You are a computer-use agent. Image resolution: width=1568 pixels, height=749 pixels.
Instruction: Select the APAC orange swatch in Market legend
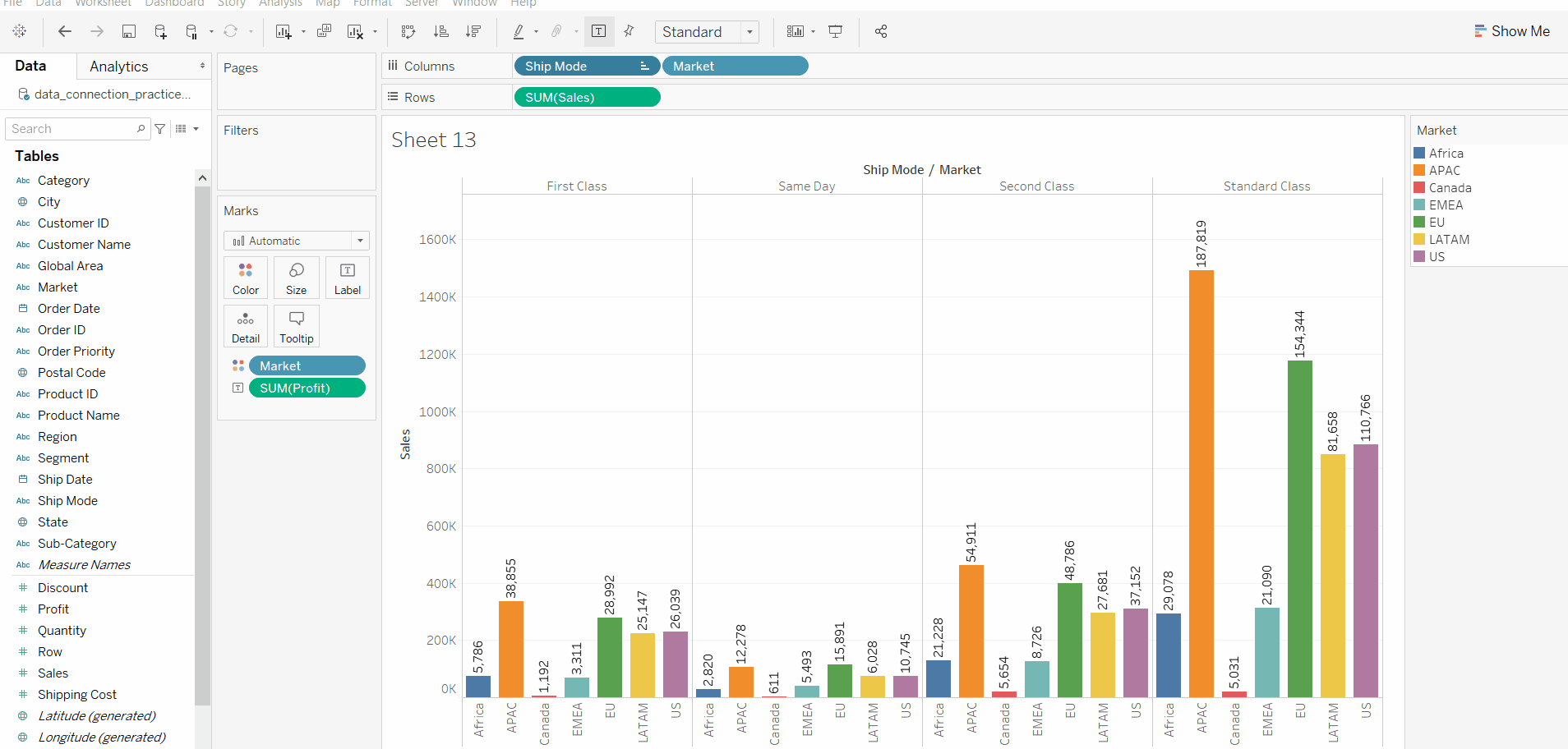(x=1419, y=170)
